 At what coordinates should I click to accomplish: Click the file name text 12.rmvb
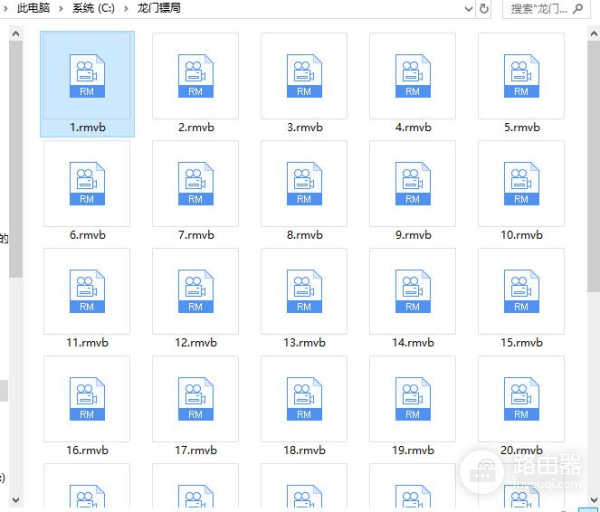coord(196,342)
